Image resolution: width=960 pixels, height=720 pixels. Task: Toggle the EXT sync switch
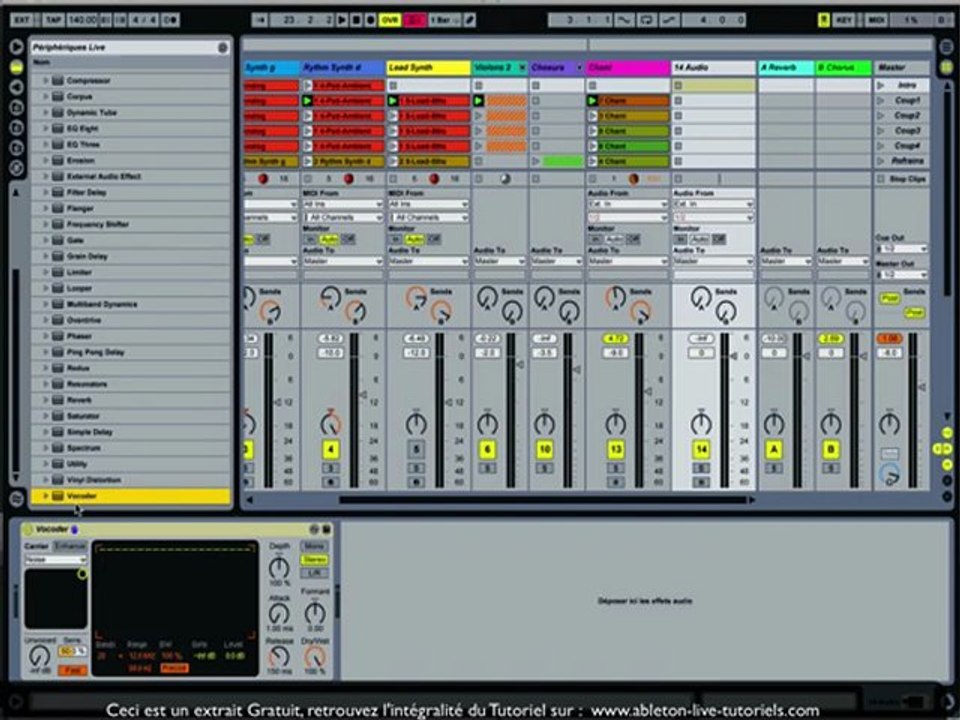point(21,20)
